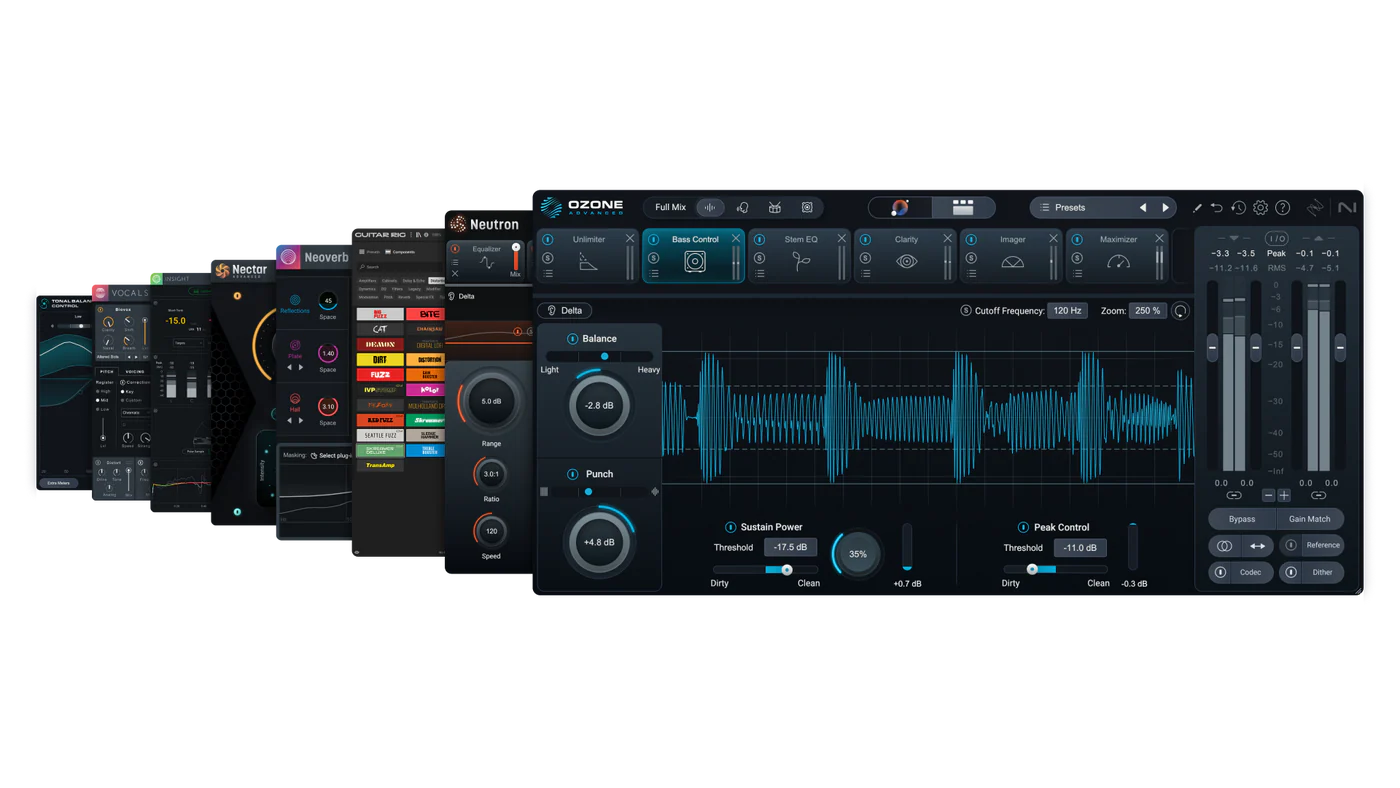Toggle power for the Clarity module
Image resolution: width=1400 pixels, height=788 pixels.
(865, 240)
